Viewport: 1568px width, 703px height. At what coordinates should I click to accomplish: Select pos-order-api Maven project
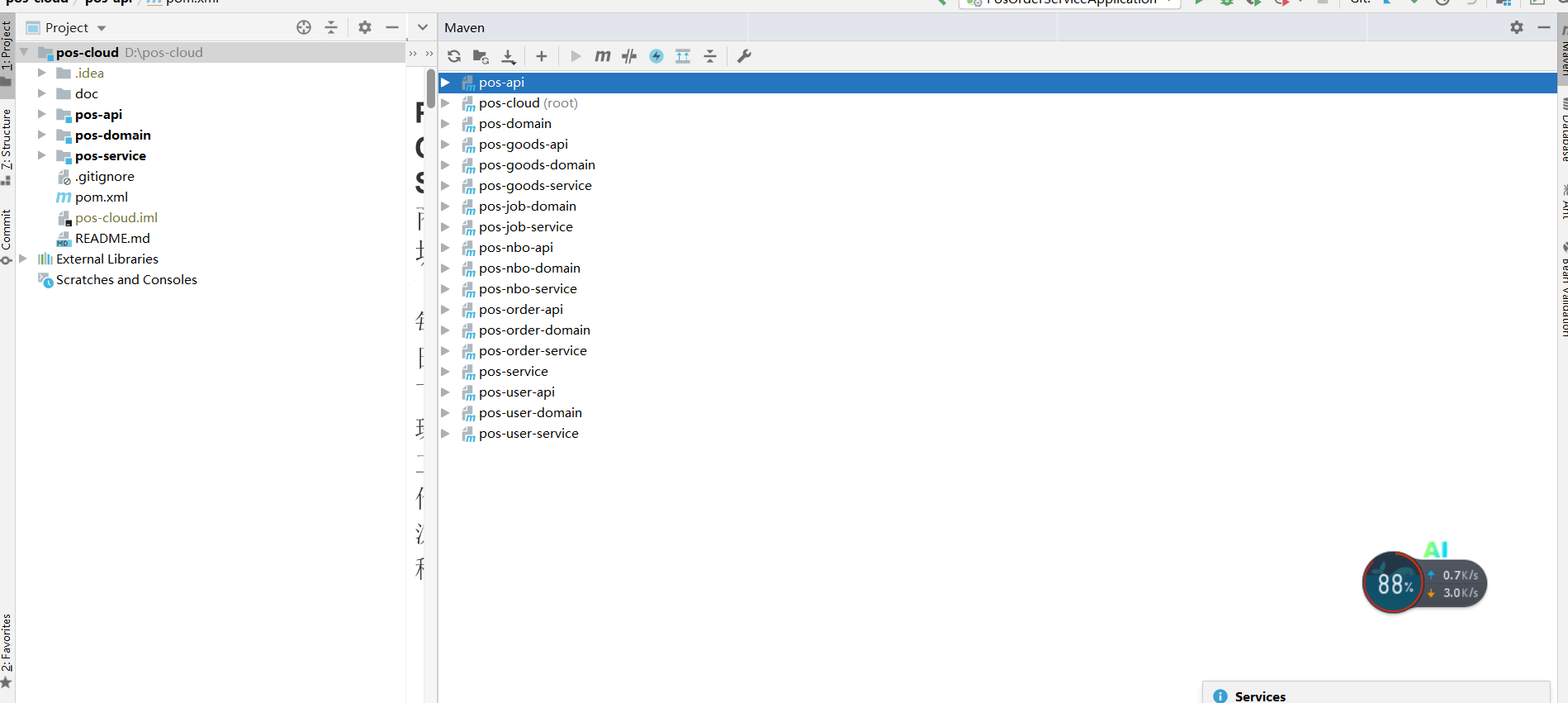pos(521,310)
